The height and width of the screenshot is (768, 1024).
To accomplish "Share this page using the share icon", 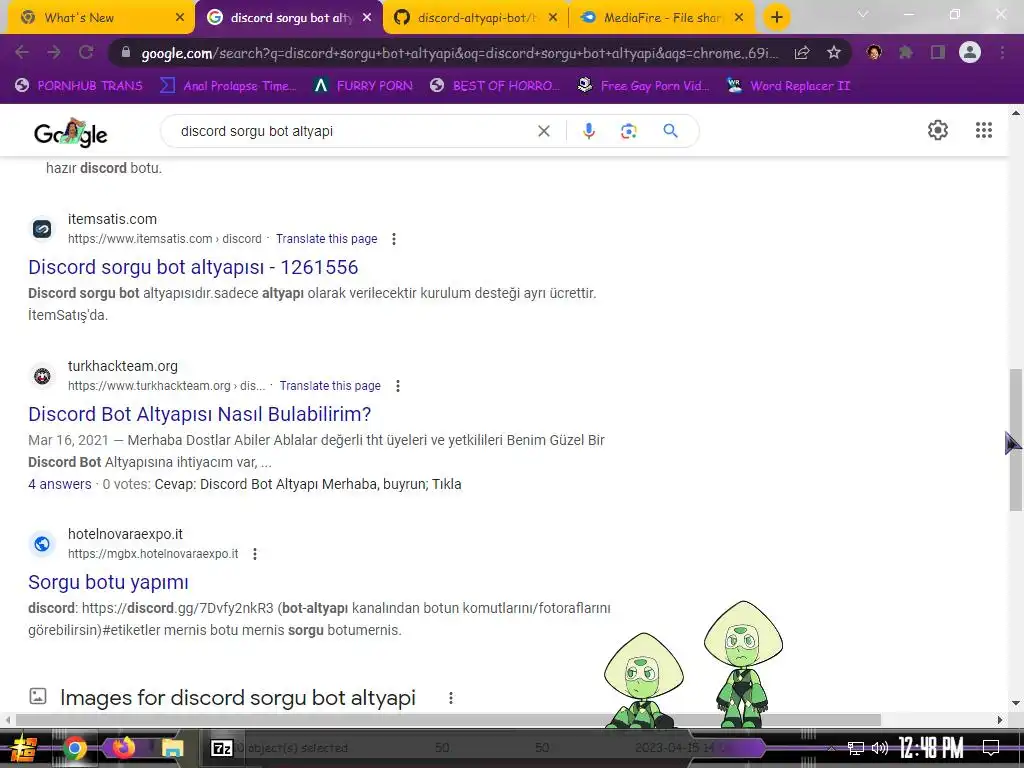I will pos(802,53).
